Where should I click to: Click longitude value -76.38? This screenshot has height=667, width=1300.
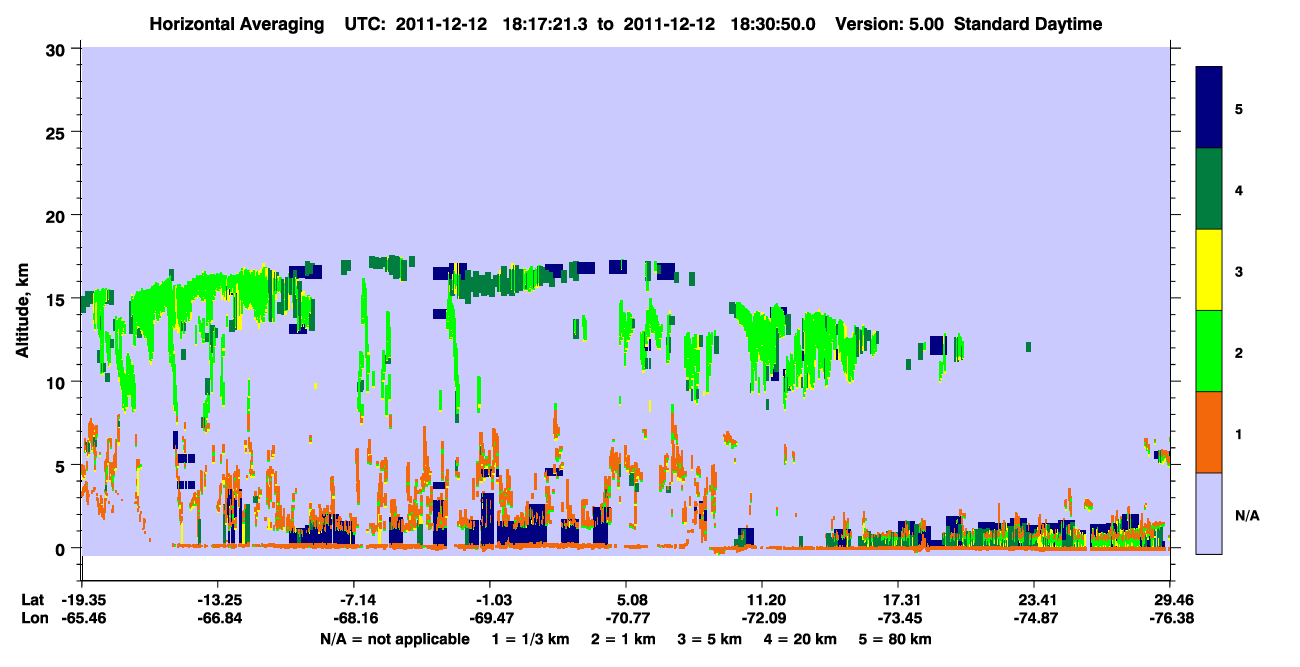pyautogui.click(x=1170, y=619)
